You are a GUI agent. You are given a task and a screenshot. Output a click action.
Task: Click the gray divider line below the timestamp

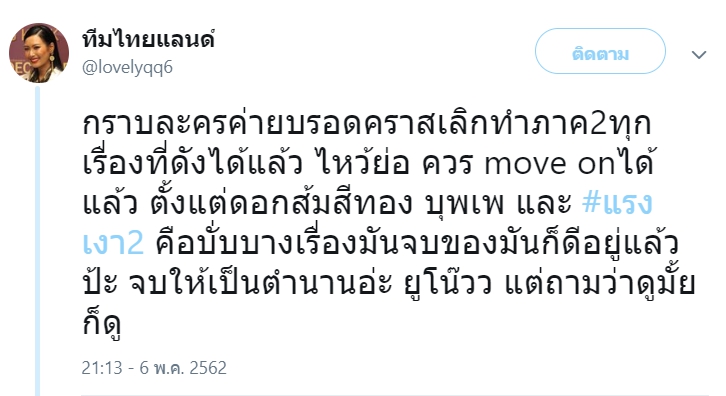395,395
